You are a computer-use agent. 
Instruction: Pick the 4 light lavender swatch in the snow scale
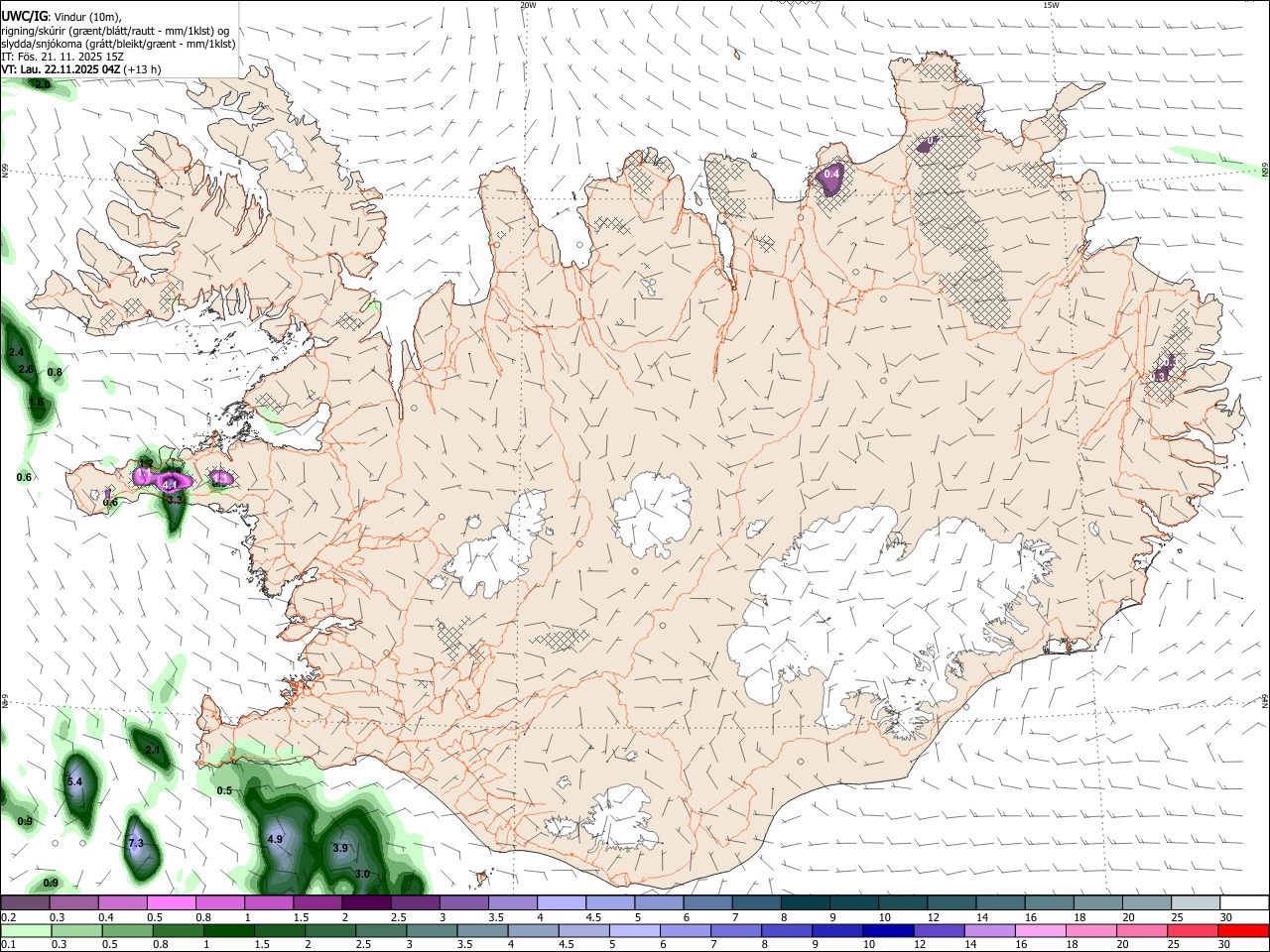[562, 903]
